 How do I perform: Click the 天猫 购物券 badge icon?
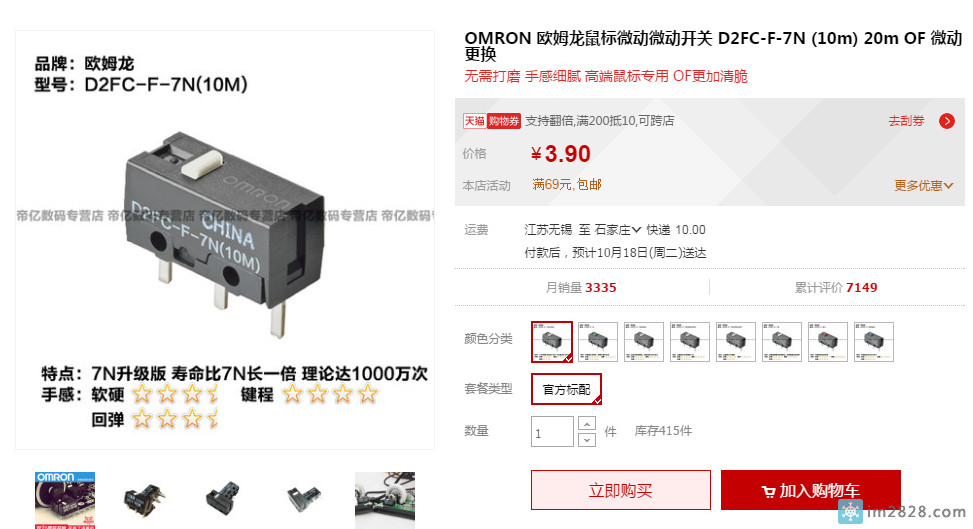pyautogui.click(x=491, y=121)
